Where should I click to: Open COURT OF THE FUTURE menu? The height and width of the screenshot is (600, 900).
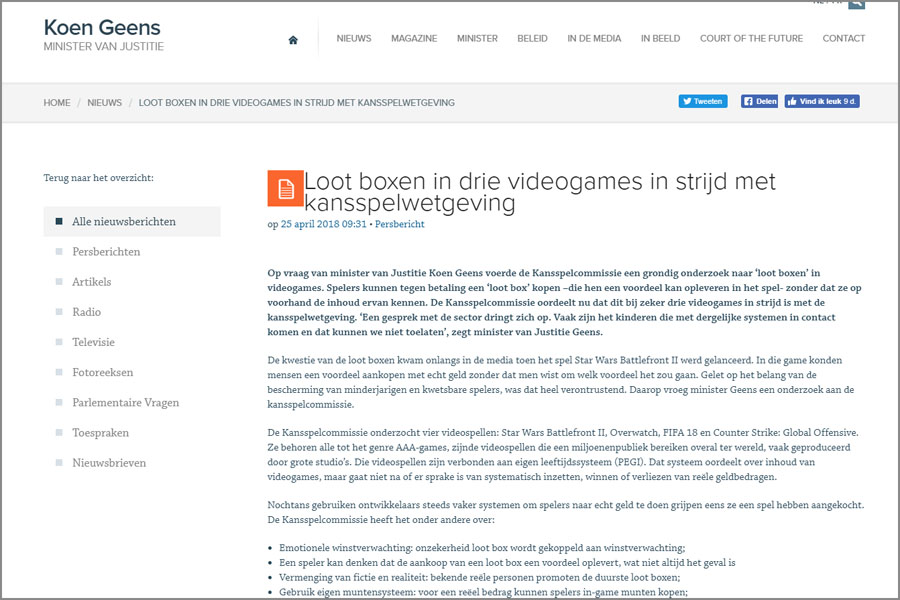(751, 38)
